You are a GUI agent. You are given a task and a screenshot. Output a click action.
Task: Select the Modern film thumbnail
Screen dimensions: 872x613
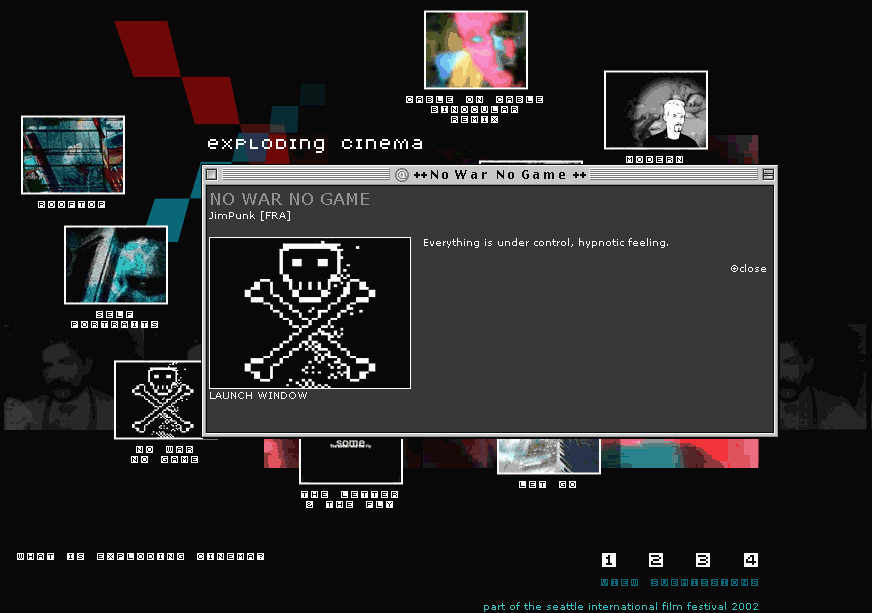(x=655, y=109)
